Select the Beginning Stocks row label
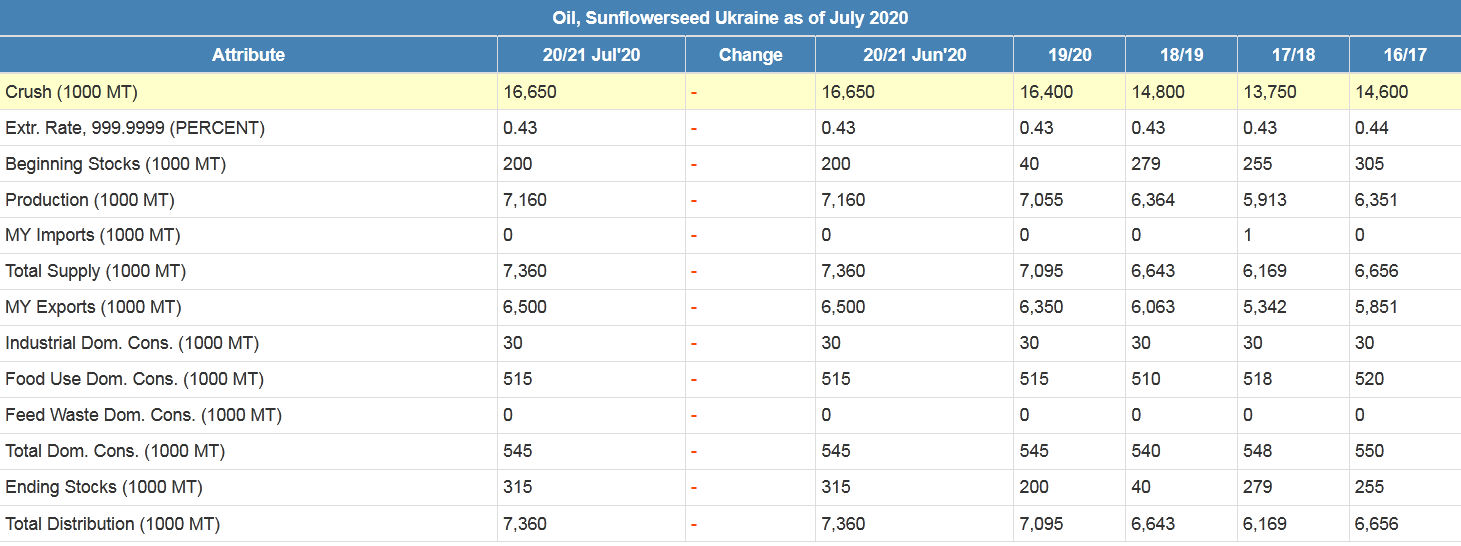Viewport: 1461px width, 546px height. (116, 164)
